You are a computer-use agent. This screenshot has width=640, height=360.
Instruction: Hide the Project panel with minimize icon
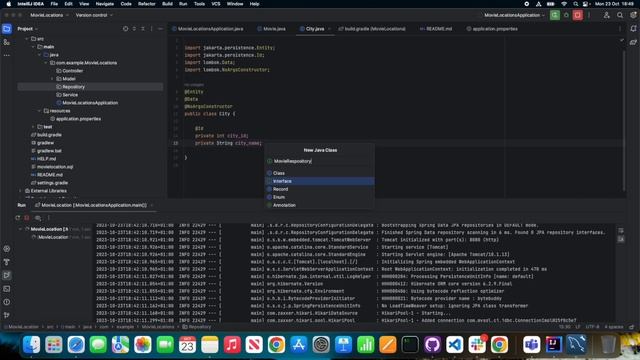[160, 29]
